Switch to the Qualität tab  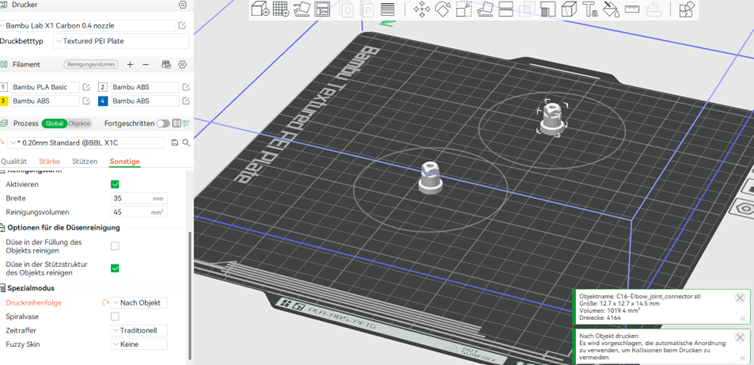[x=13, y=162]
